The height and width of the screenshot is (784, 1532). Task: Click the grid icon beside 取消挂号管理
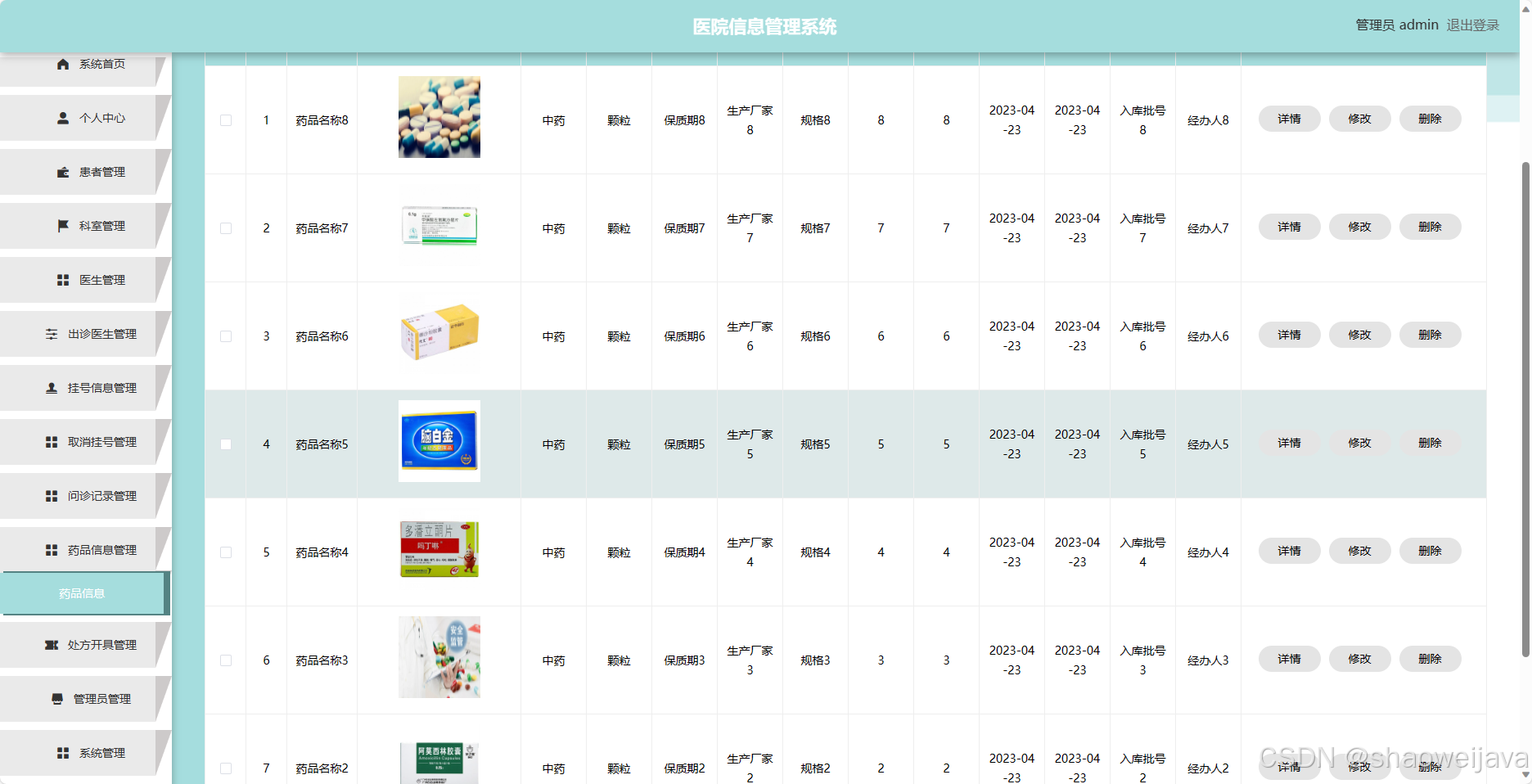(52, 442)
